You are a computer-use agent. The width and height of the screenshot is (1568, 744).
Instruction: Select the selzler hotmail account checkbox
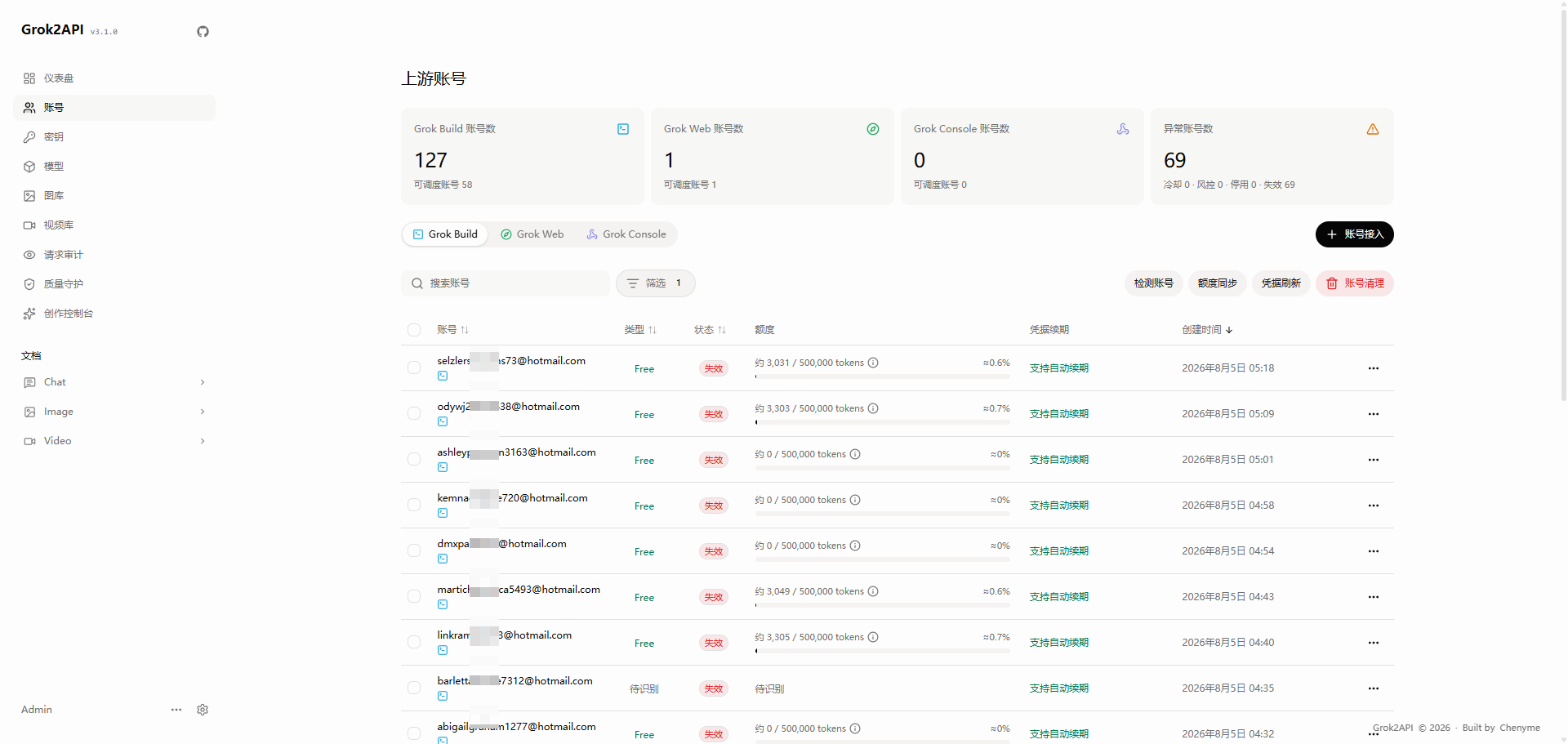coord(414,368)
